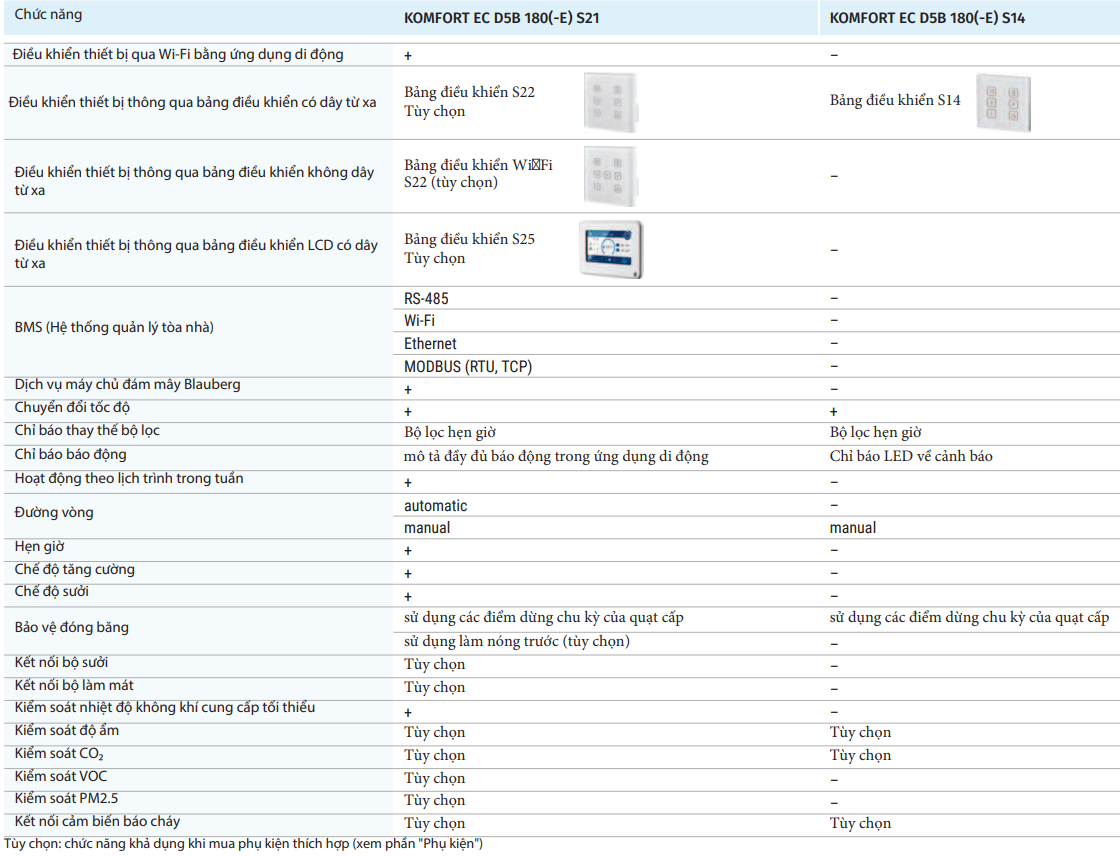Image resolution: width=1120 pixels, height=856 pixels.
Task: Click S21 'Tùy chọn' in Kết nối bộ sưởi row
Action: (x=434, y=665)
